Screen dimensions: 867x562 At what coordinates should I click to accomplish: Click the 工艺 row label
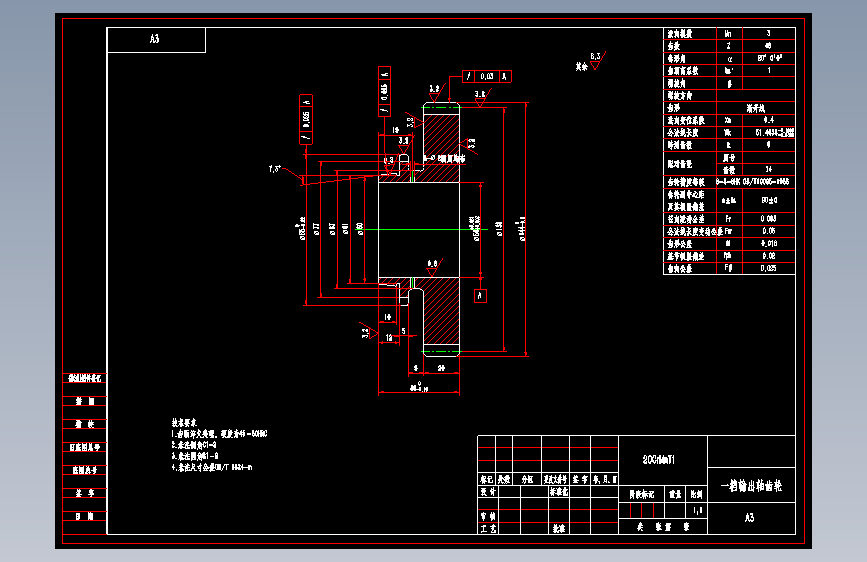(488, 529)
